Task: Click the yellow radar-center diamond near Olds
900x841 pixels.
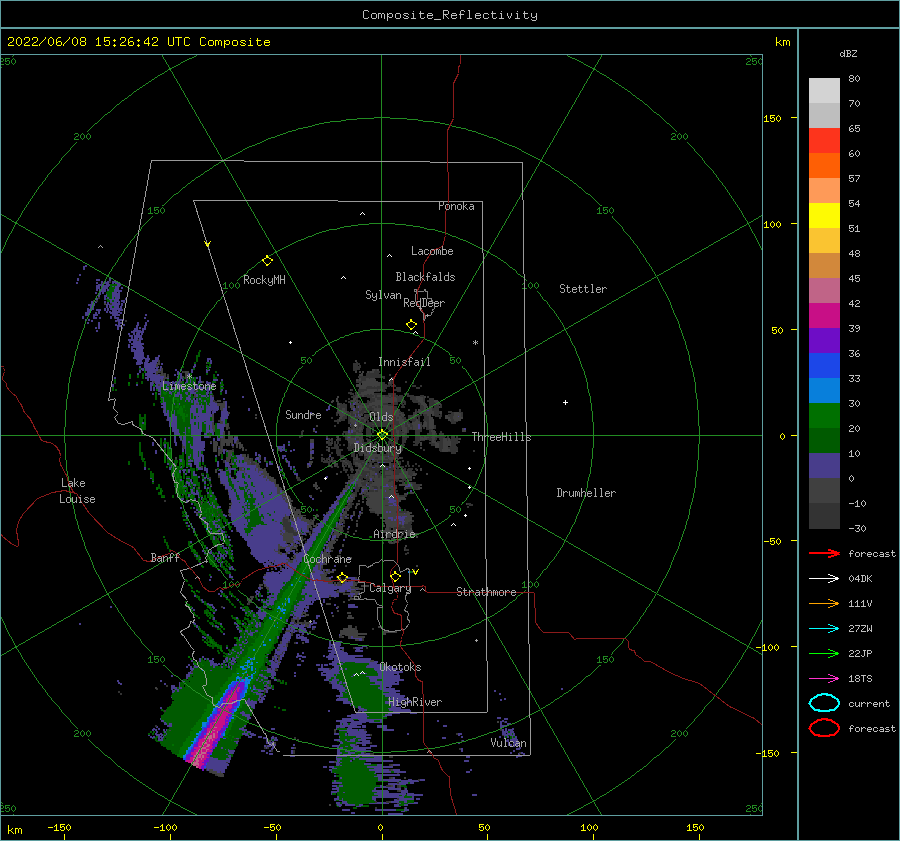Action: (x=382, y=435)
